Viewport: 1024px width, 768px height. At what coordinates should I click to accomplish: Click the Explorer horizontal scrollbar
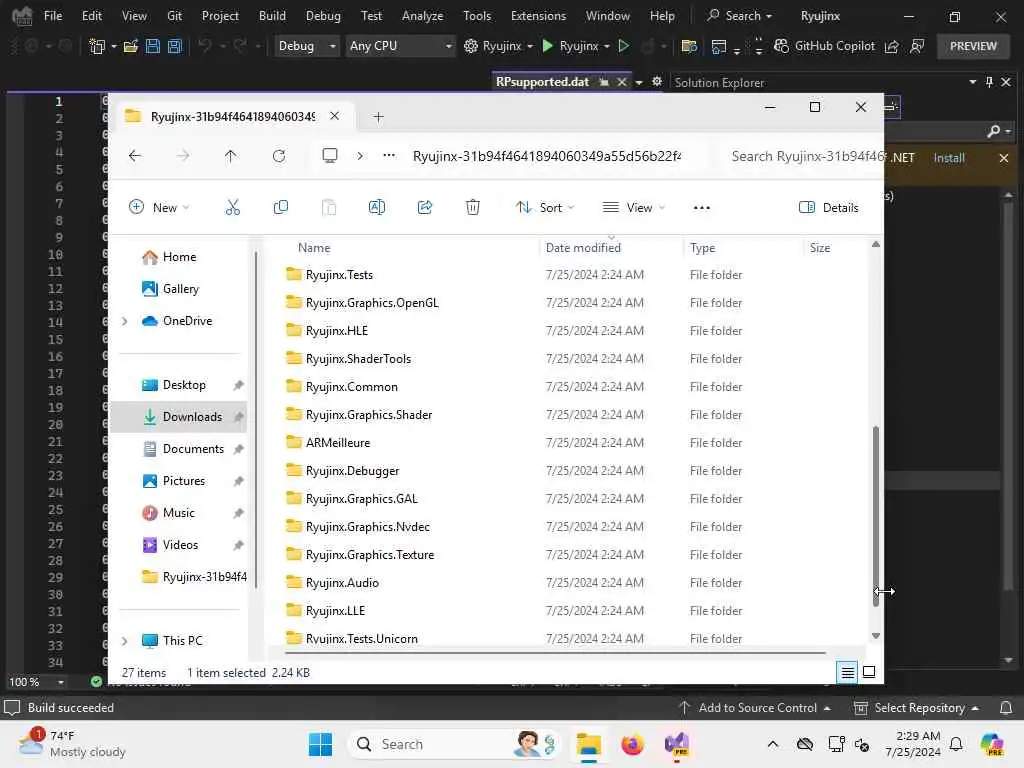tap(555, 652)
